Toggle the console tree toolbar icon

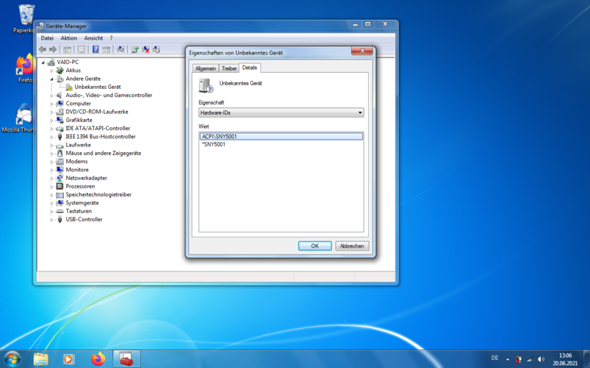pyautogui.click(x=67, y=49)
